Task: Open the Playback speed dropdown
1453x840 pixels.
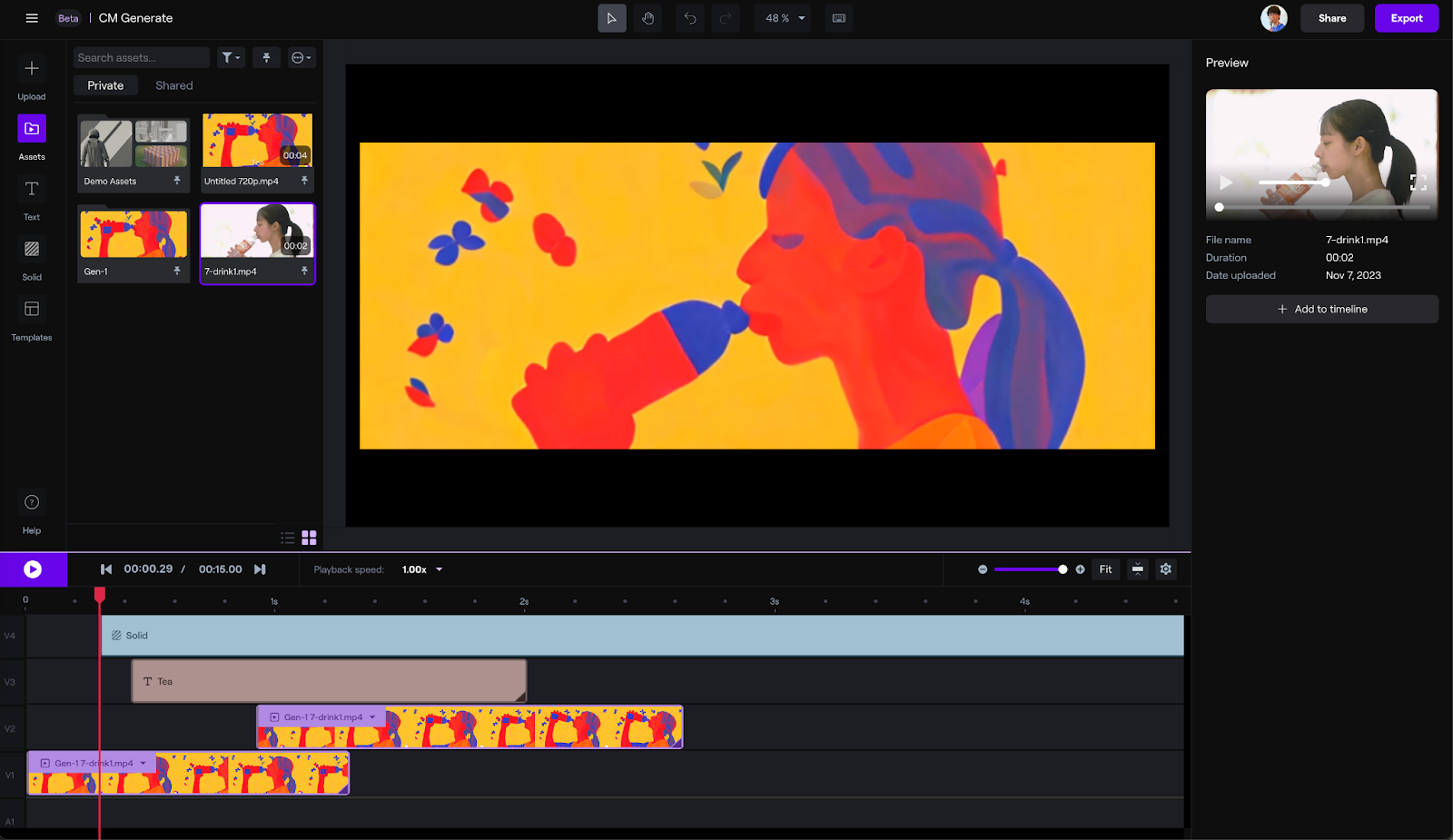Action: point(420,569)
